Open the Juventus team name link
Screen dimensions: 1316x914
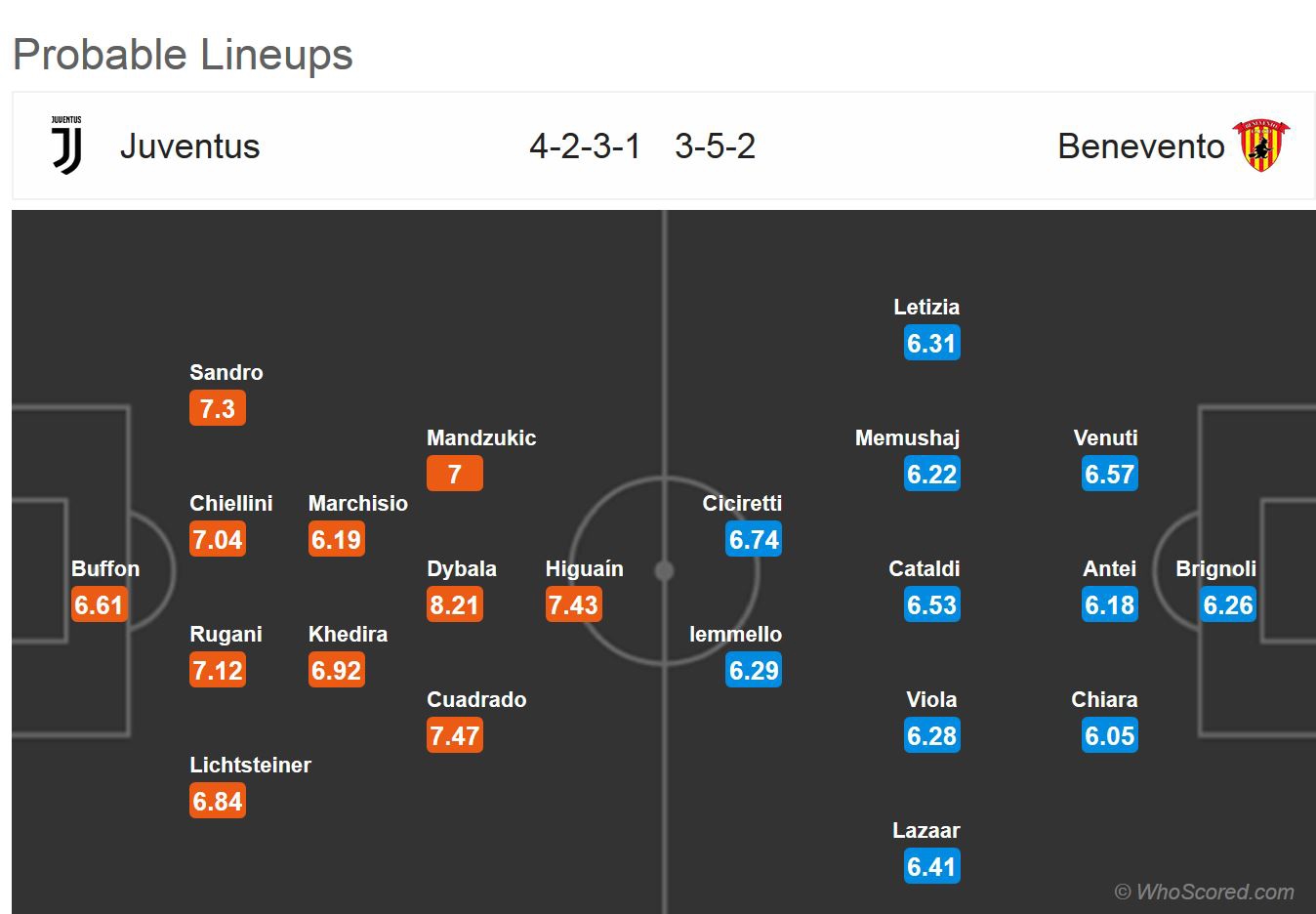coord(189,146)
